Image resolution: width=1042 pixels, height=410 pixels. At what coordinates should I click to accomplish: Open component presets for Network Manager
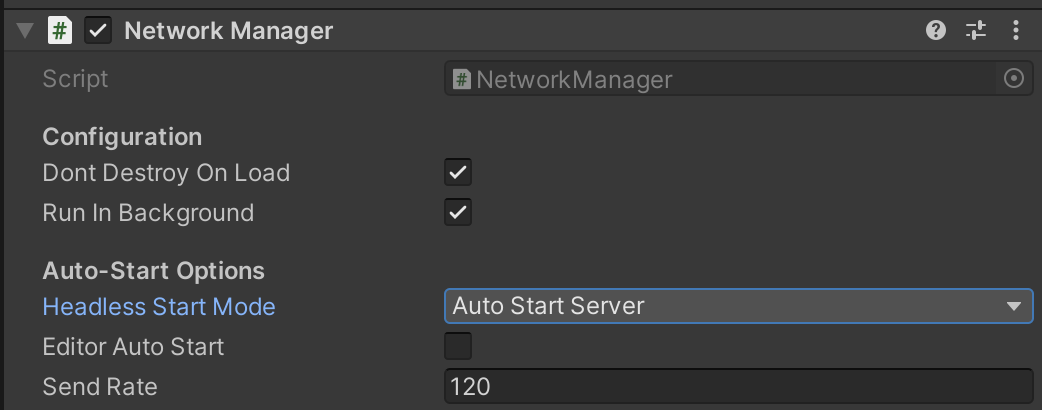[x=976, y=31]
